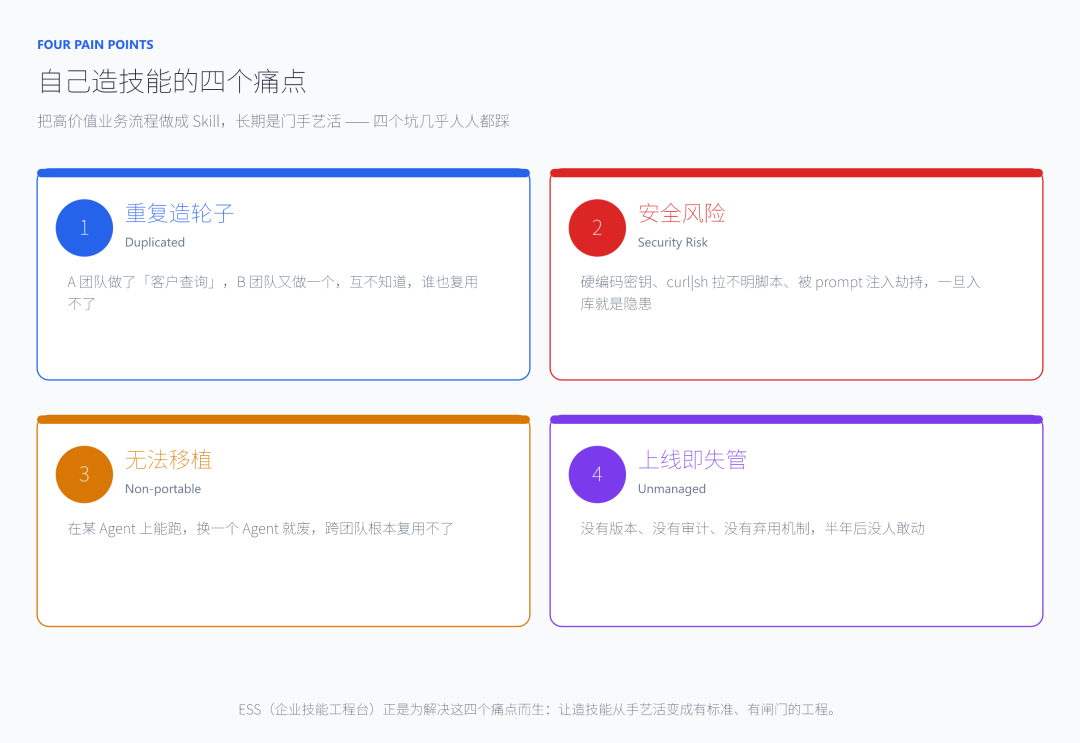Click the description starting 硬编码密钥

780,293
